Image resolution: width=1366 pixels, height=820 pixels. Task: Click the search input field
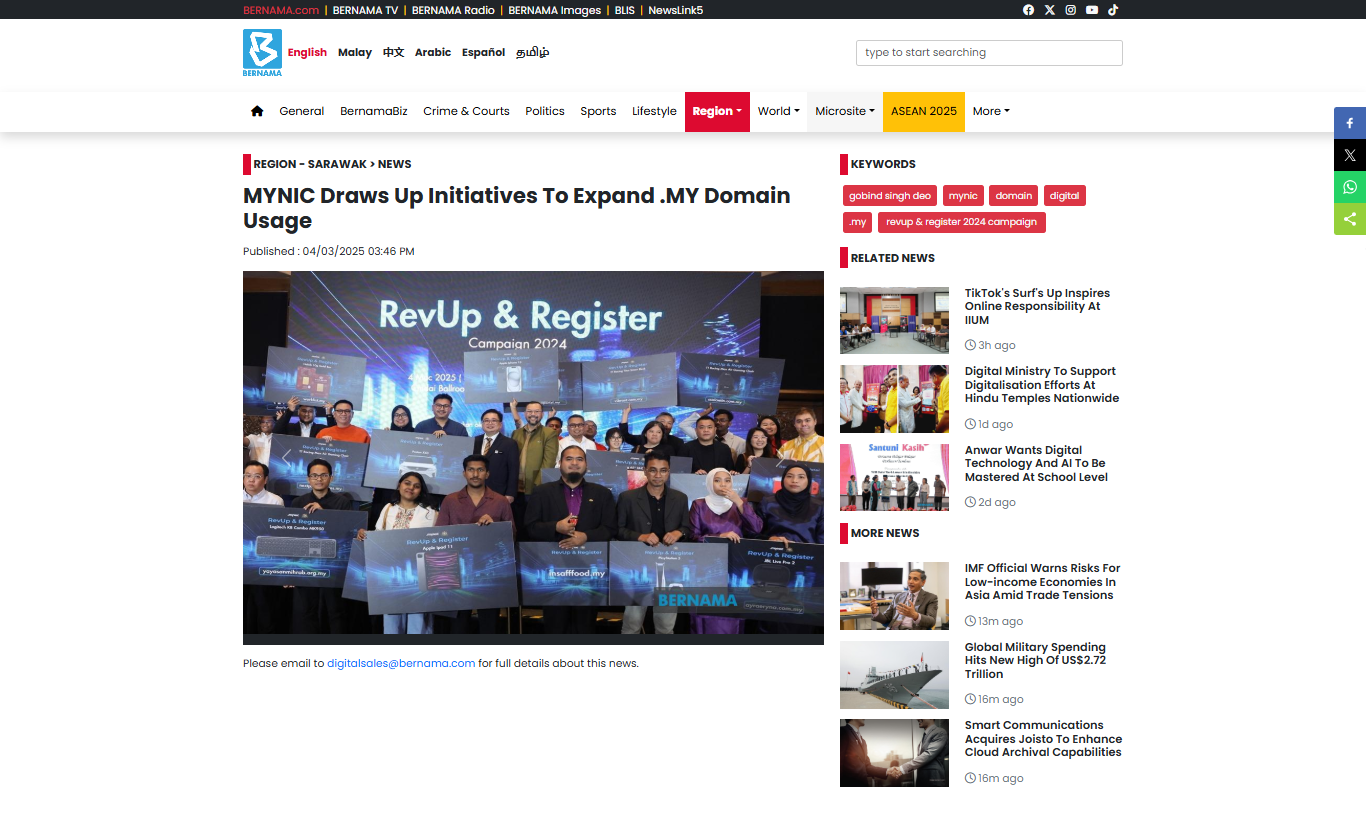pyautogui.click(x=988, y=53)
